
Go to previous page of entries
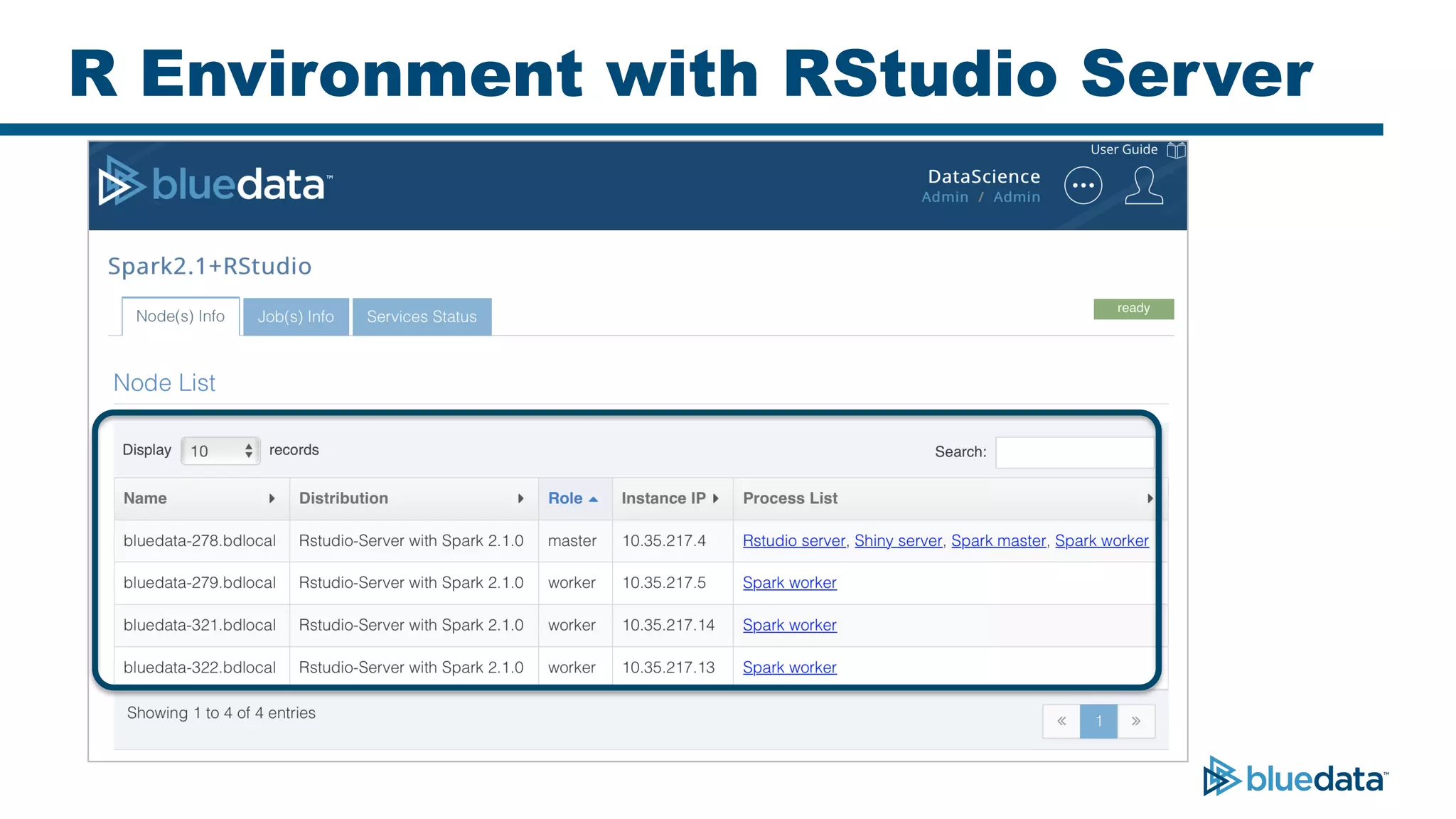(1061, 721)
